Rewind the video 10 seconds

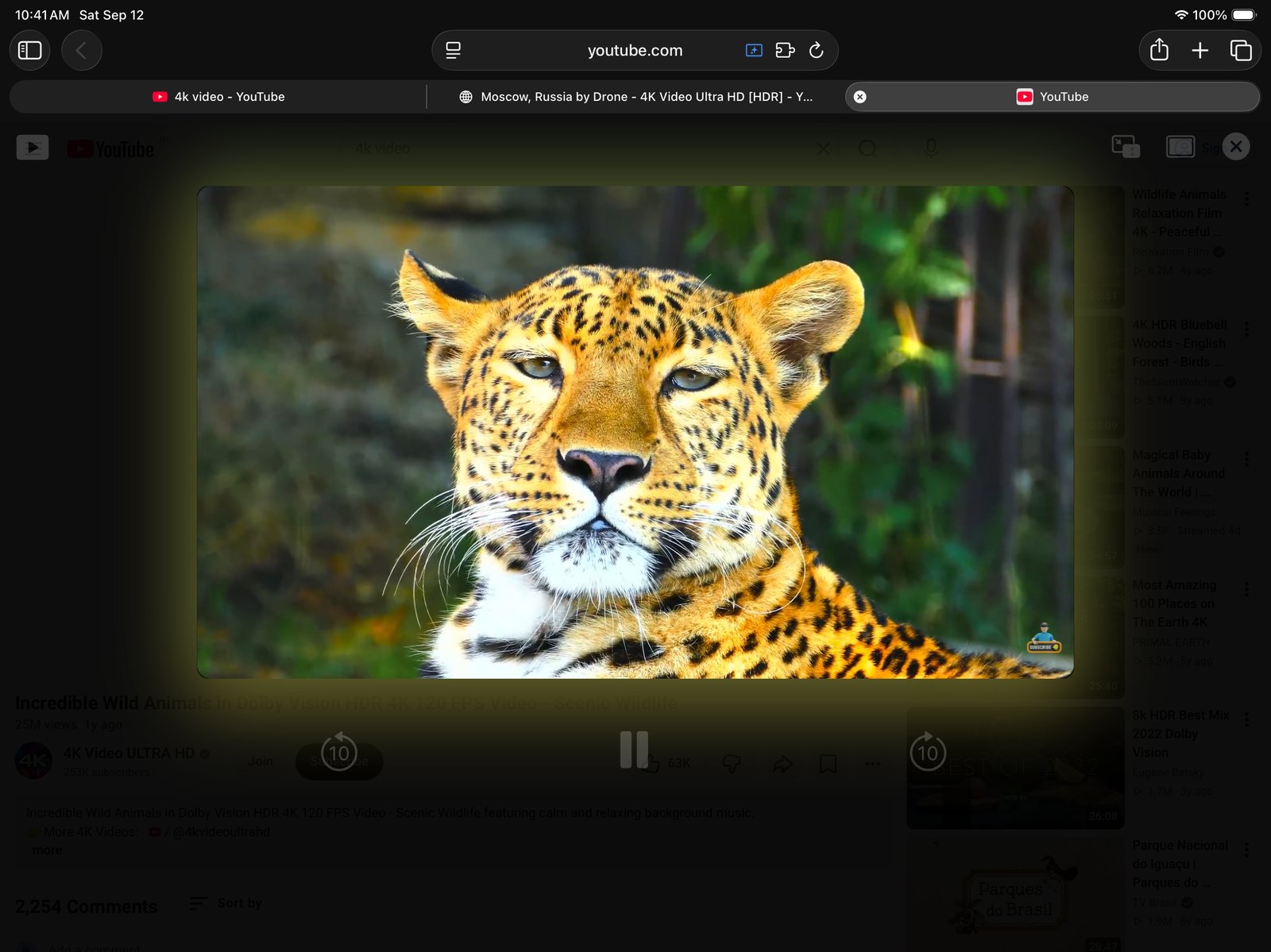[339, 751]
